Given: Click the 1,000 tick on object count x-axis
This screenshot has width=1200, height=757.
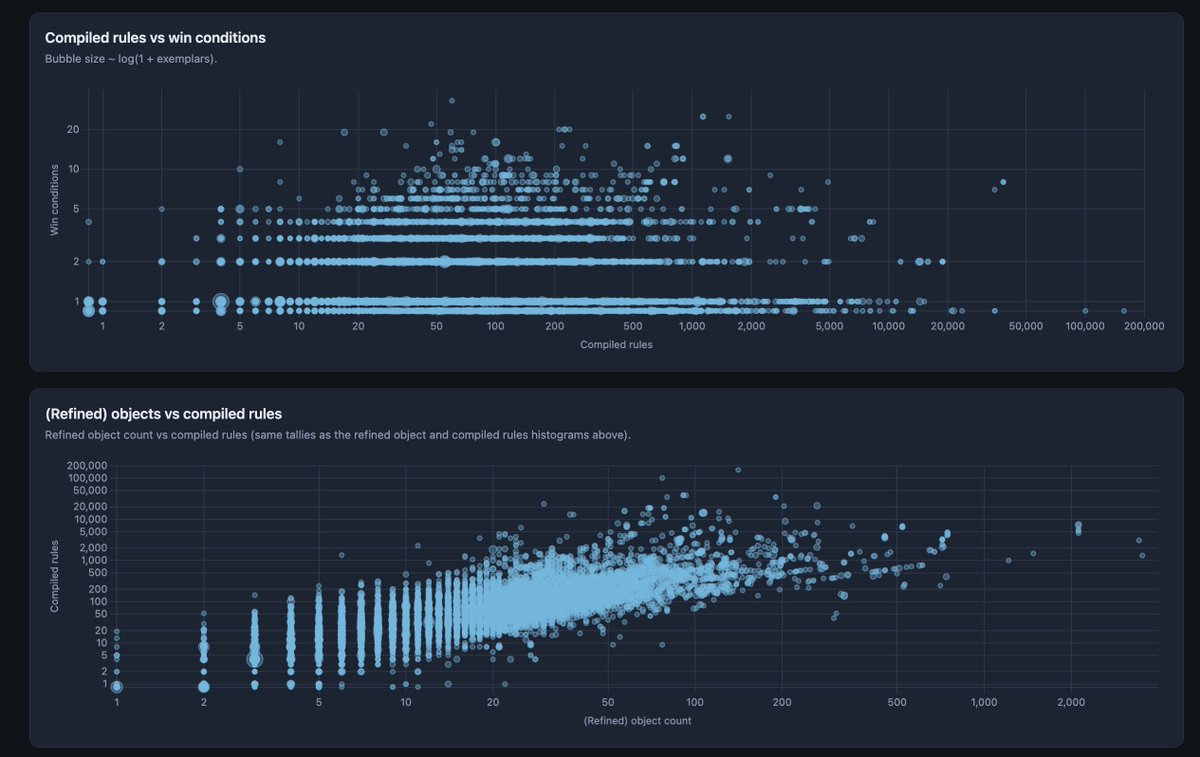Looking at the screenshot, I should 984,703.
